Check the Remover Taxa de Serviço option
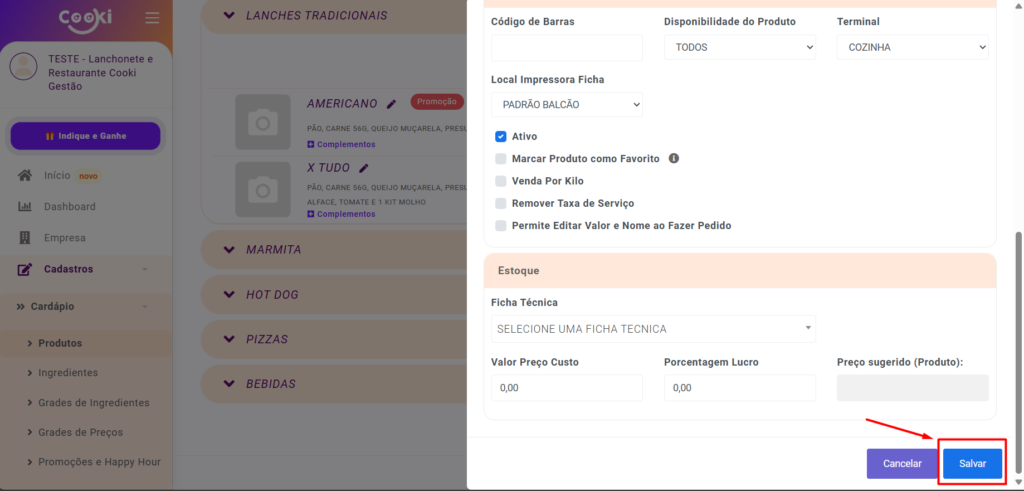The height and width of the screenshot is (491, 1024). point(501,203)
